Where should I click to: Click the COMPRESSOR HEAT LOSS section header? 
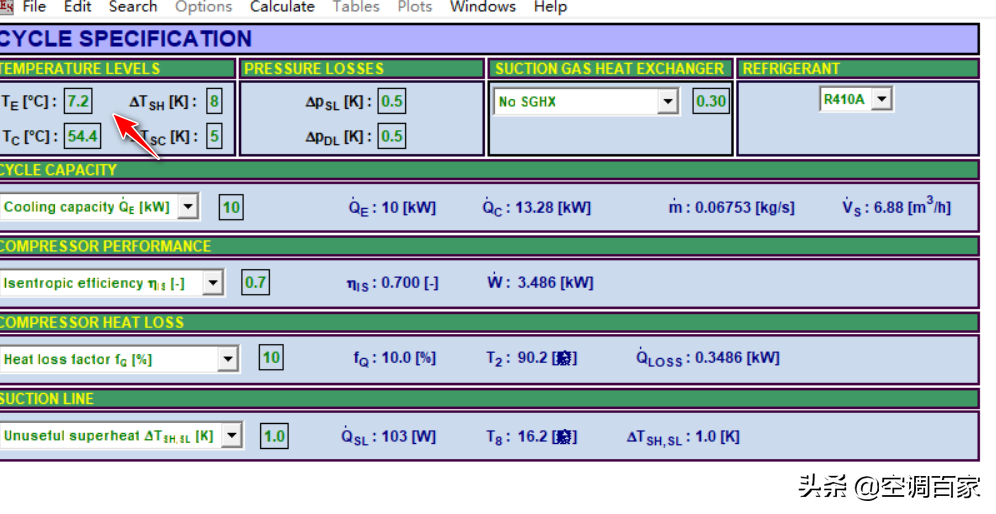coord(488,323)
